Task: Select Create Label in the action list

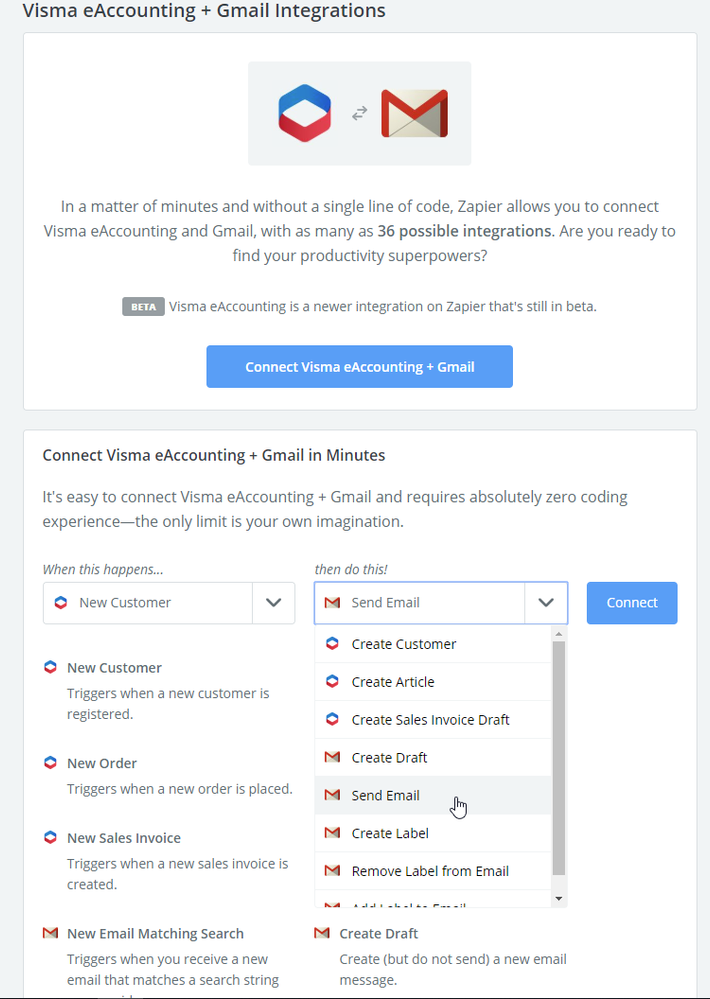Action: pos(390,833)
